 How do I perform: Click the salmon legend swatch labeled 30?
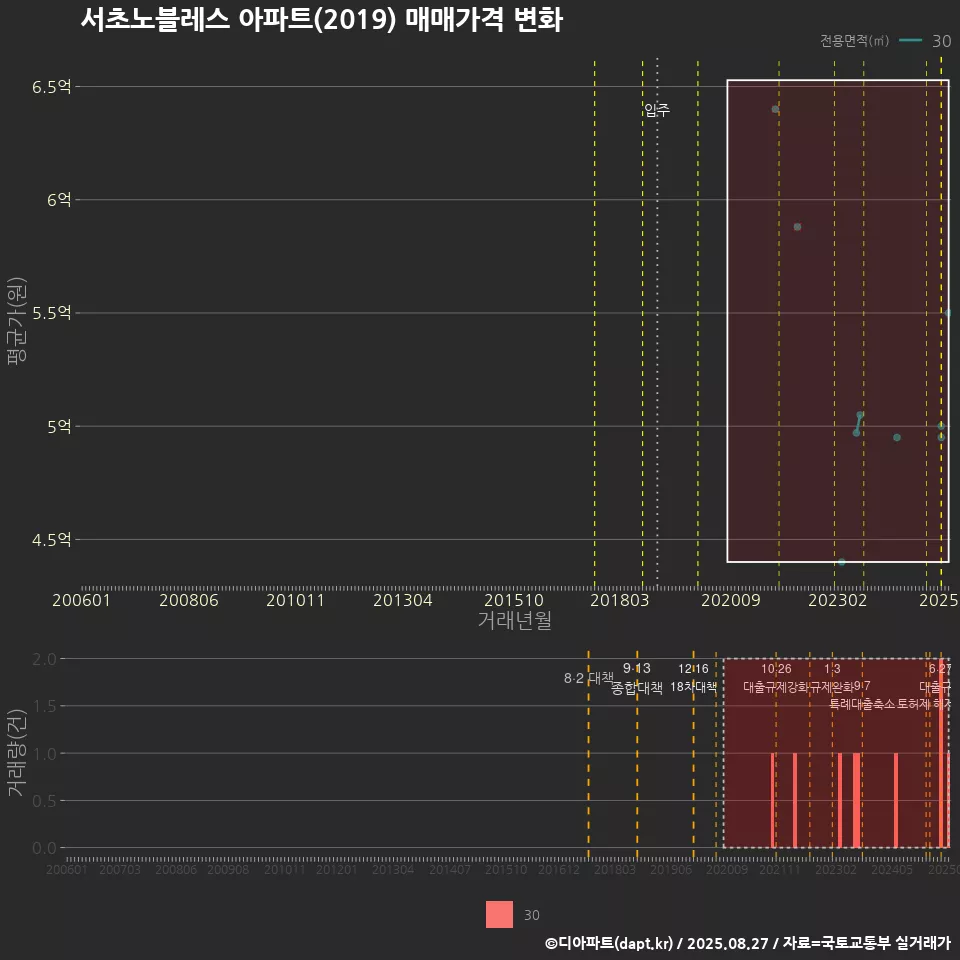[499, 914]
